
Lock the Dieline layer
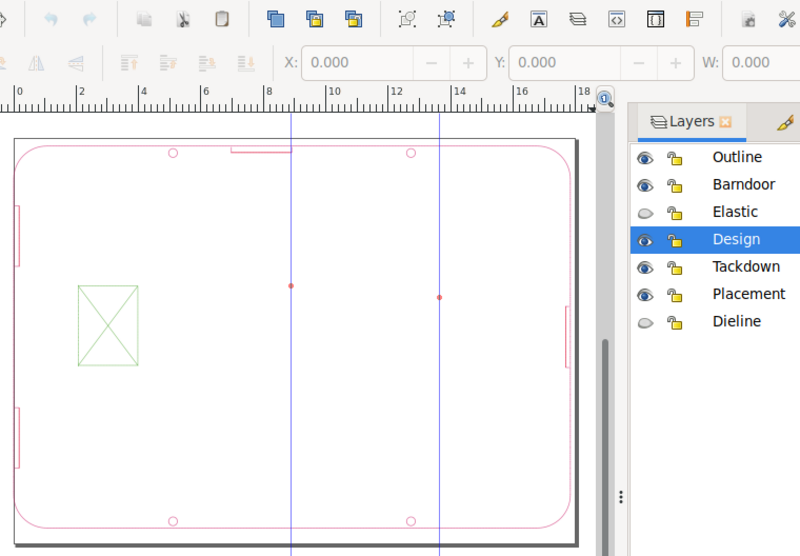click(674, 323)
